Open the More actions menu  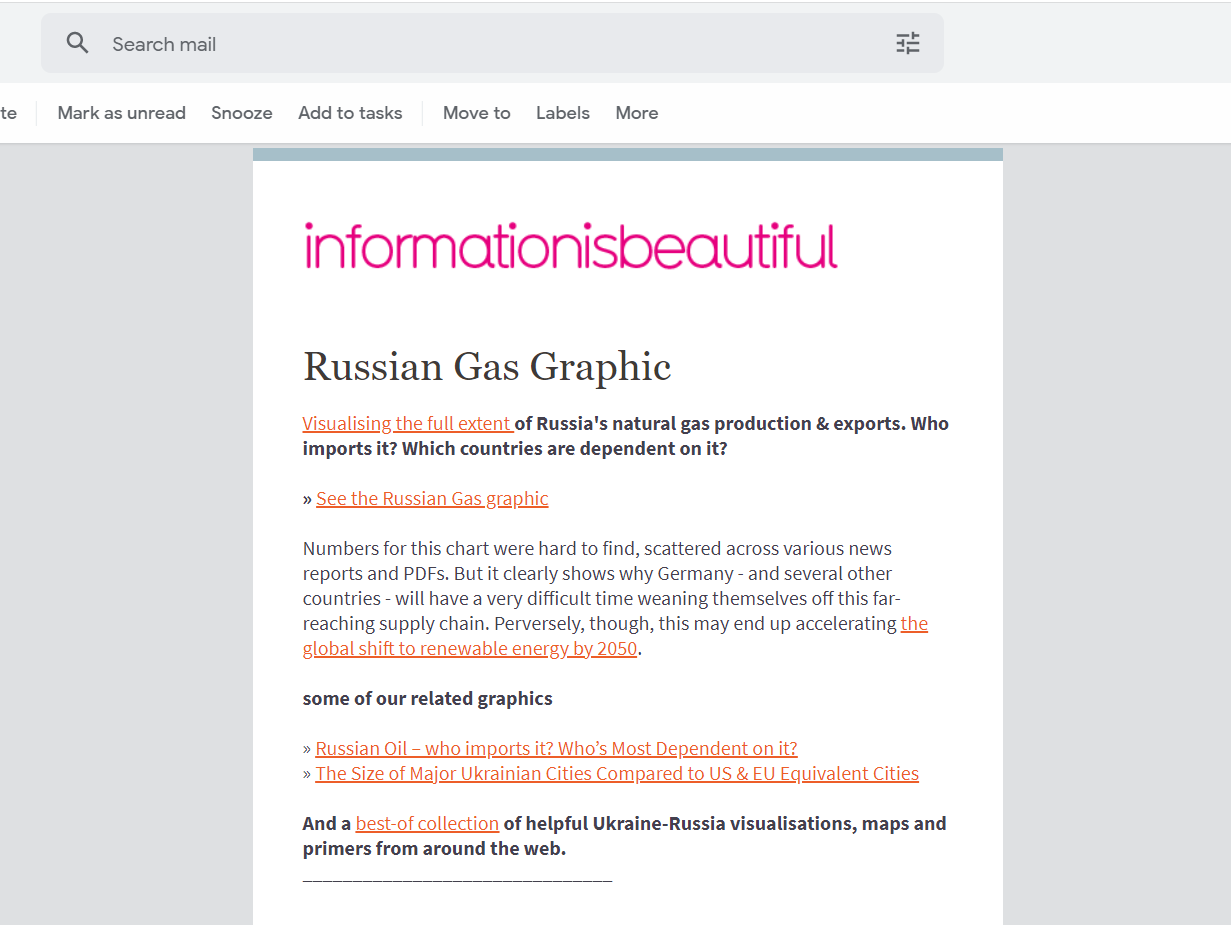(637, 113)
